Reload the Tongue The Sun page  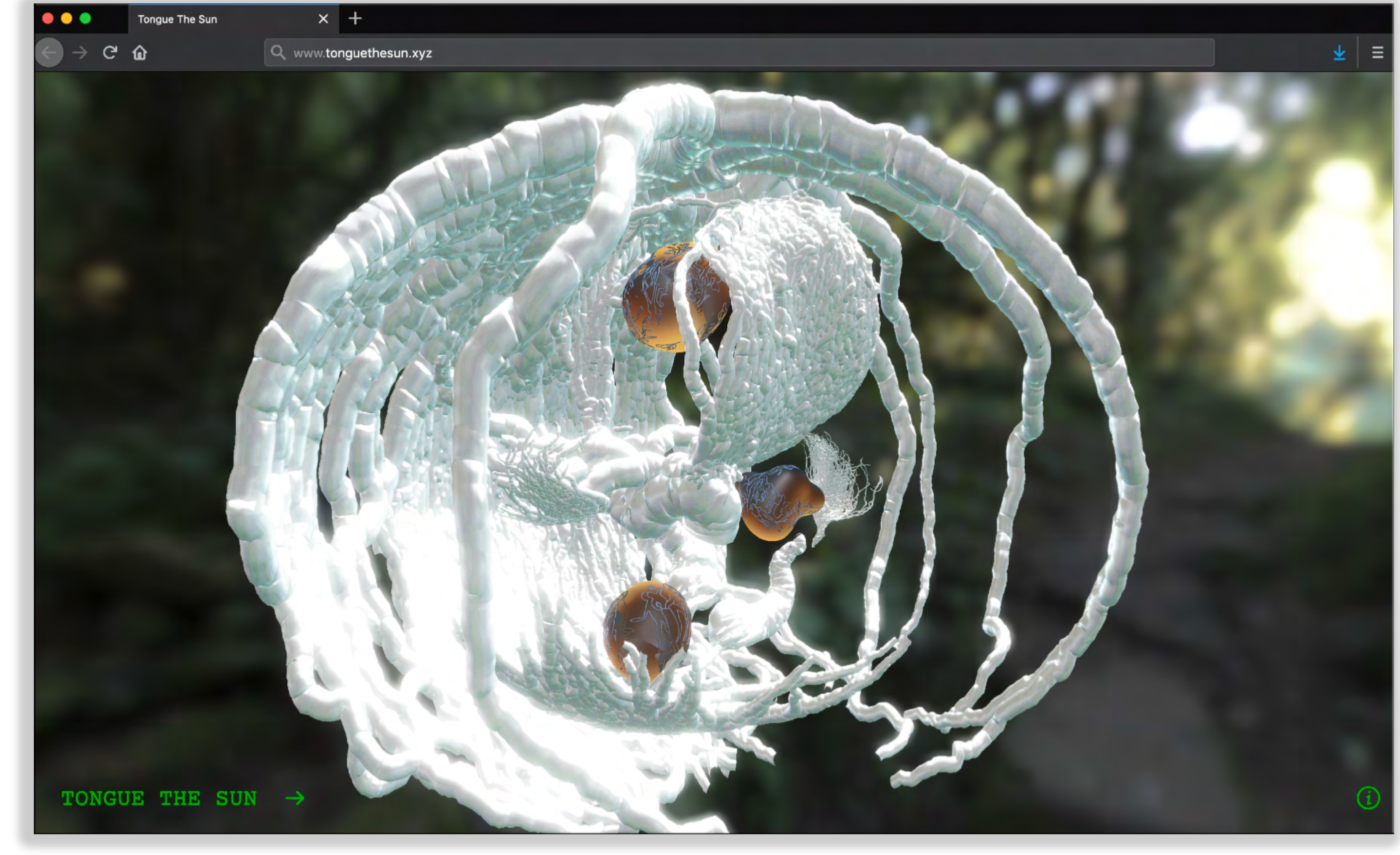click(110, 53)
